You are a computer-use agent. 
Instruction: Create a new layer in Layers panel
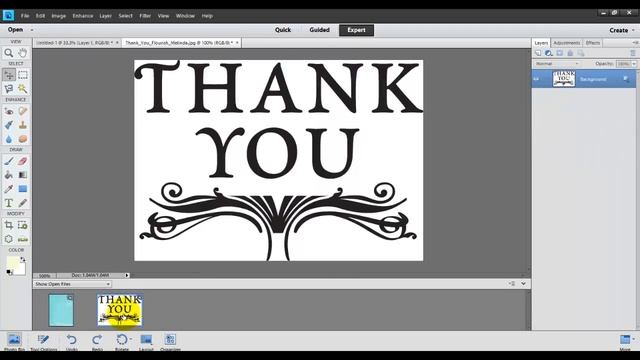[x=538, y=53]
